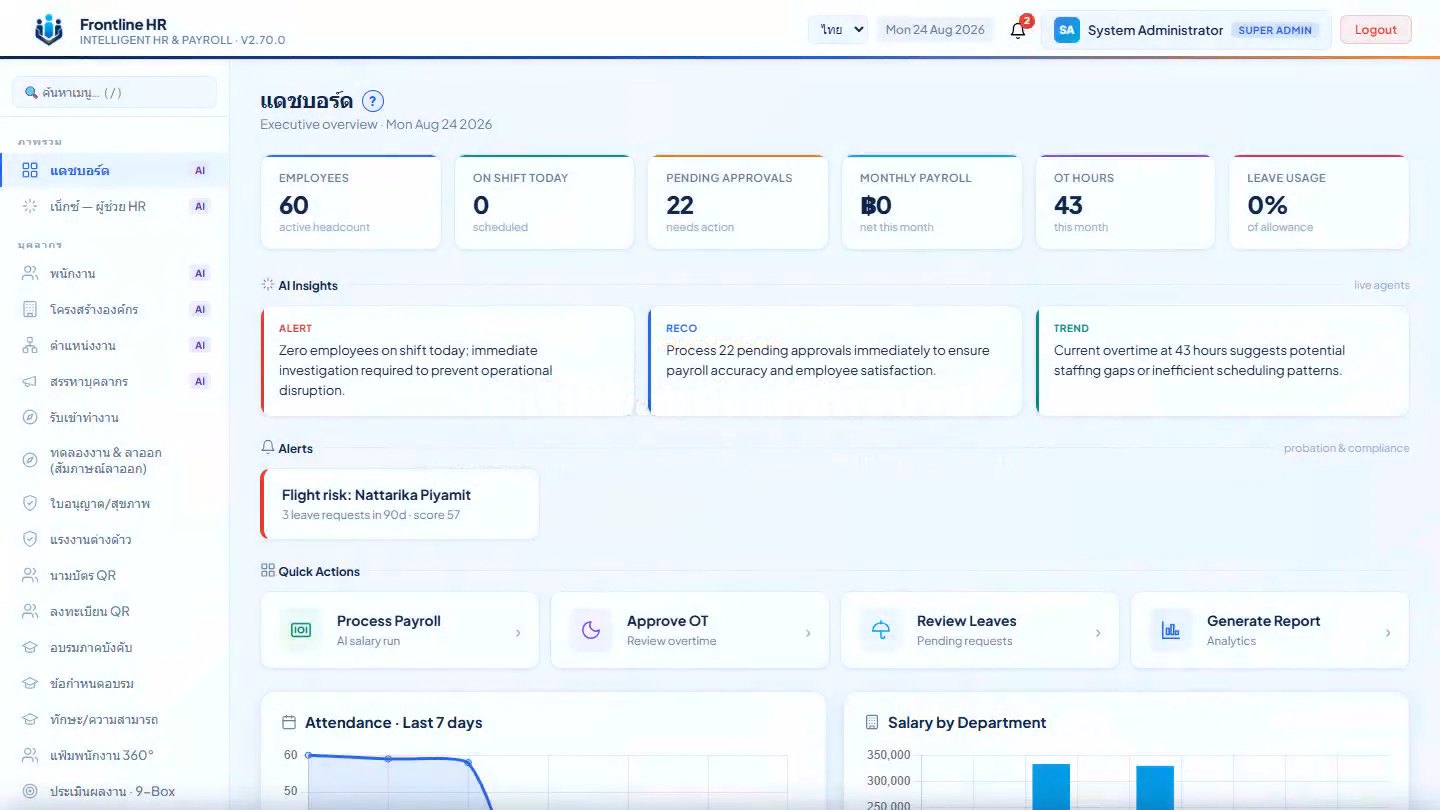Open the ทดลองงาน & ลาออก menu item
The image size is (1440, 810).
pyautogui.click(x=114, y=460)
